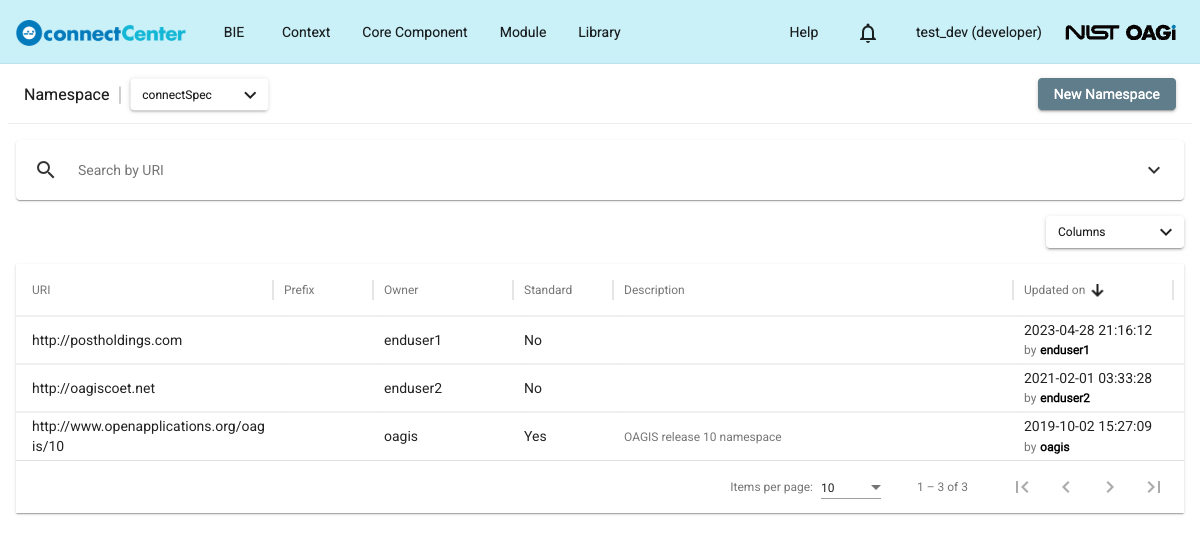Viewport: 1200px width, 560px height.
Task: Open the test_dev (developer) user menu
Action: (978, 32)
